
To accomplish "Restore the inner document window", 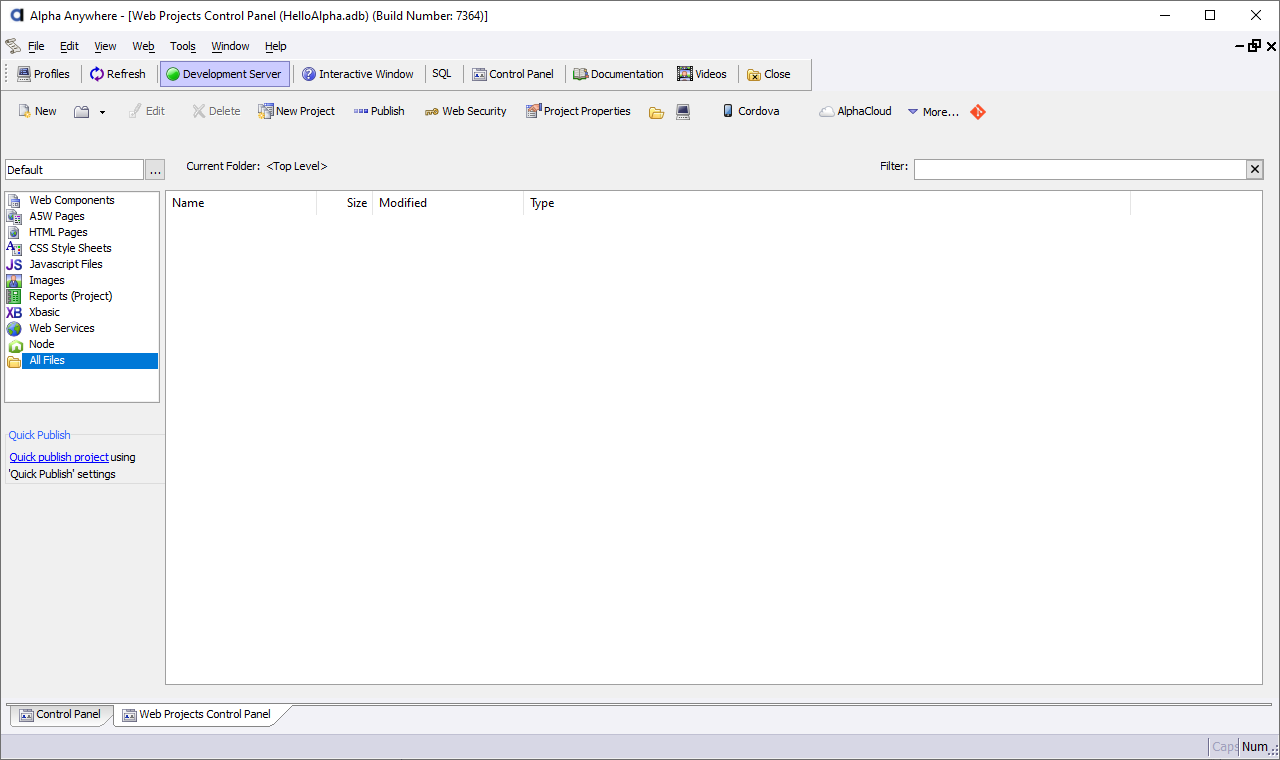I will [1254, 46].
